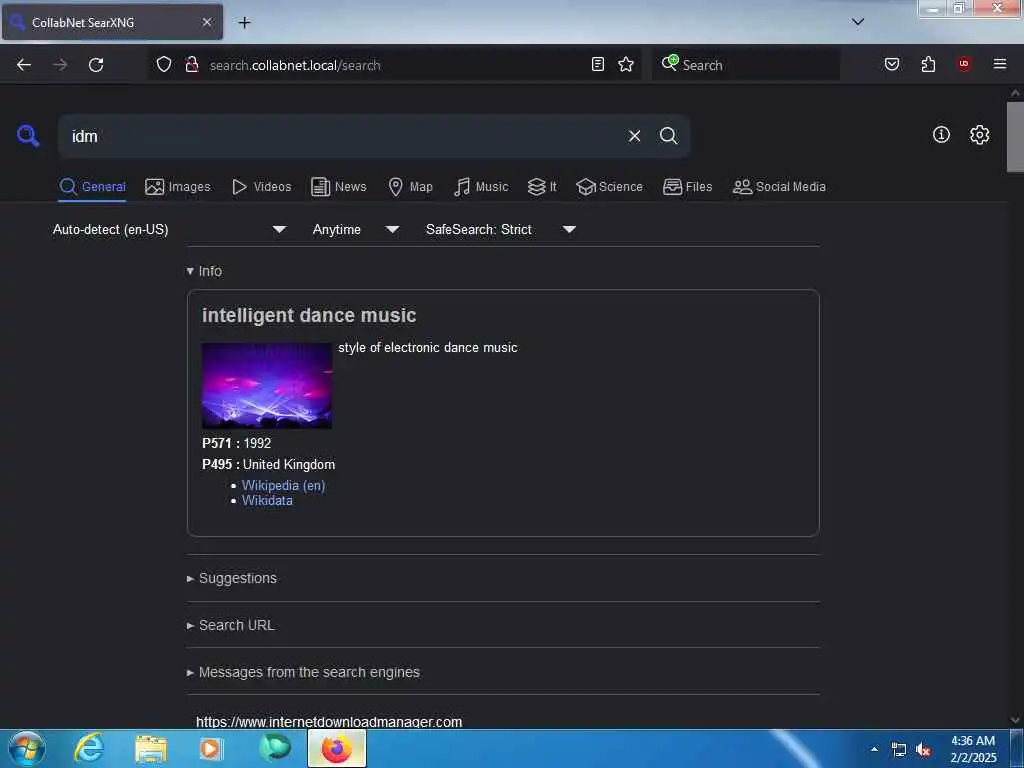The image size is (1024, 768).
Task: Switch to the Files tab
Action: coord(688,187)
